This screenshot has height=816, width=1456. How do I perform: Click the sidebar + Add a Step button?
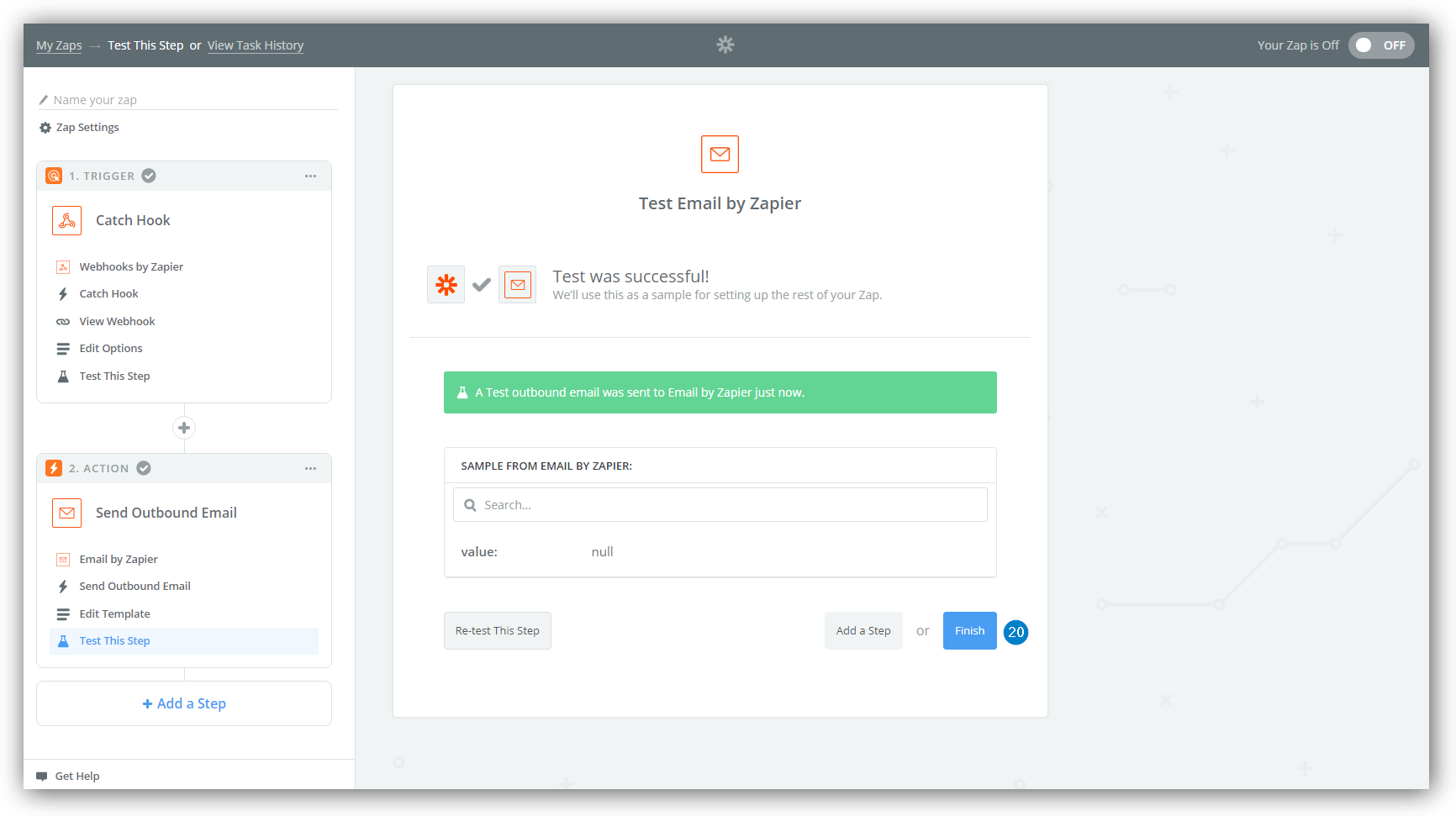click(184, 703)
